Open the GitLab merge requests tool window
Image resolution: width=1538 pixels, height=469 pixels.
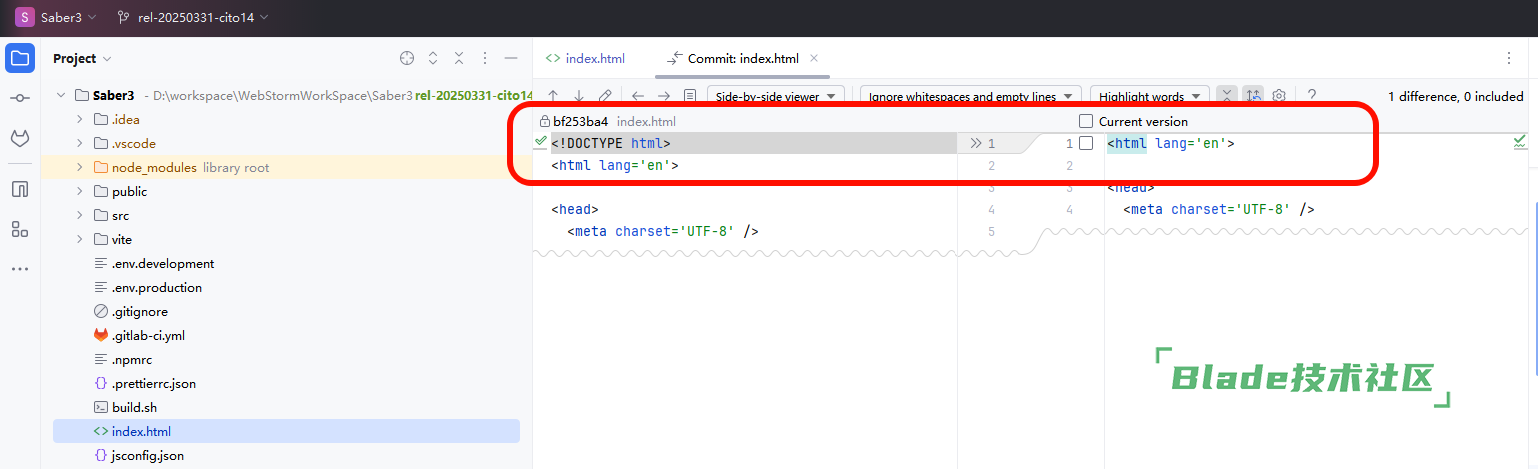[x=20, y=138]
